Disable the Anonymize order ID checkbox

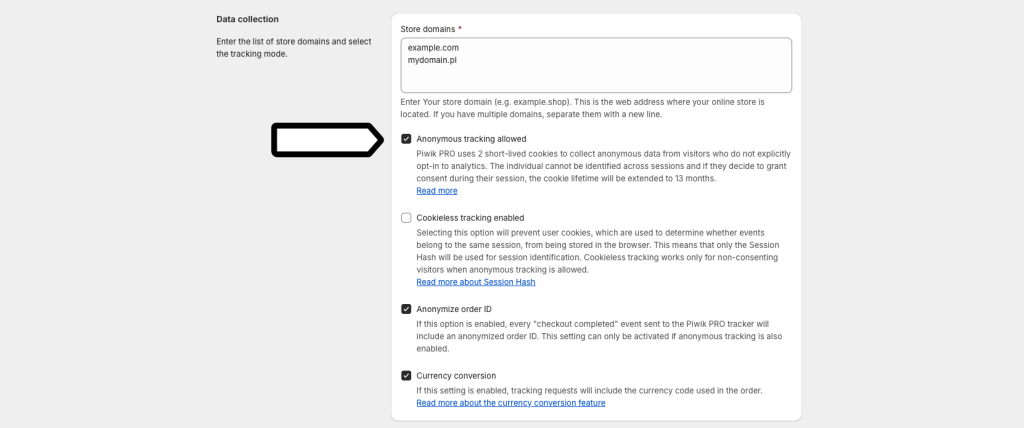coord(406,309)
